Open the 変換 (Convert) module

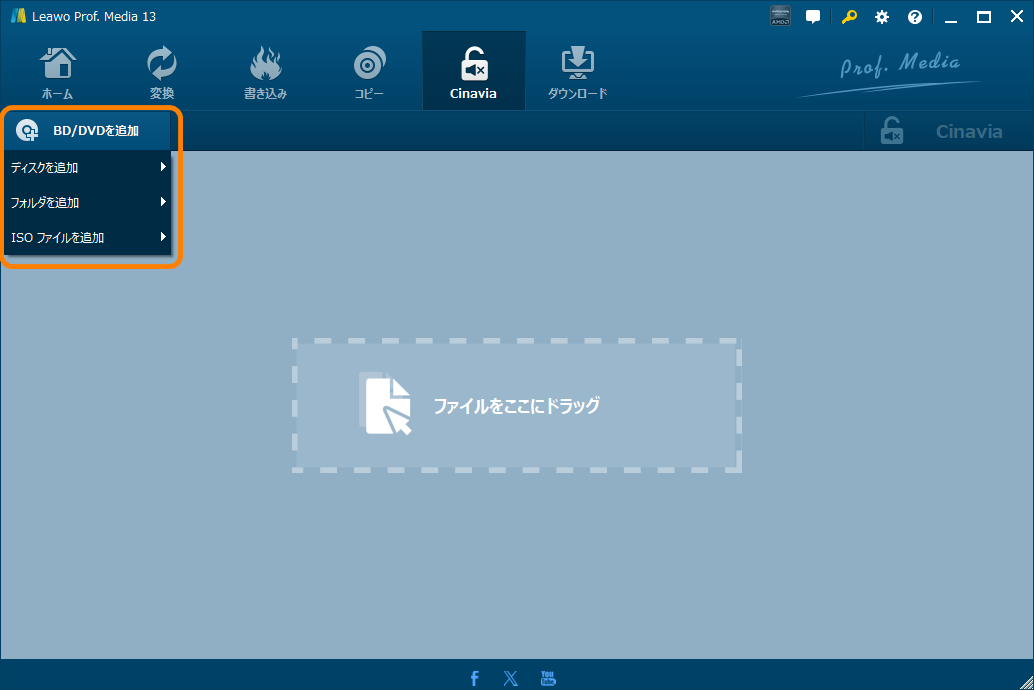coord(162,71)
